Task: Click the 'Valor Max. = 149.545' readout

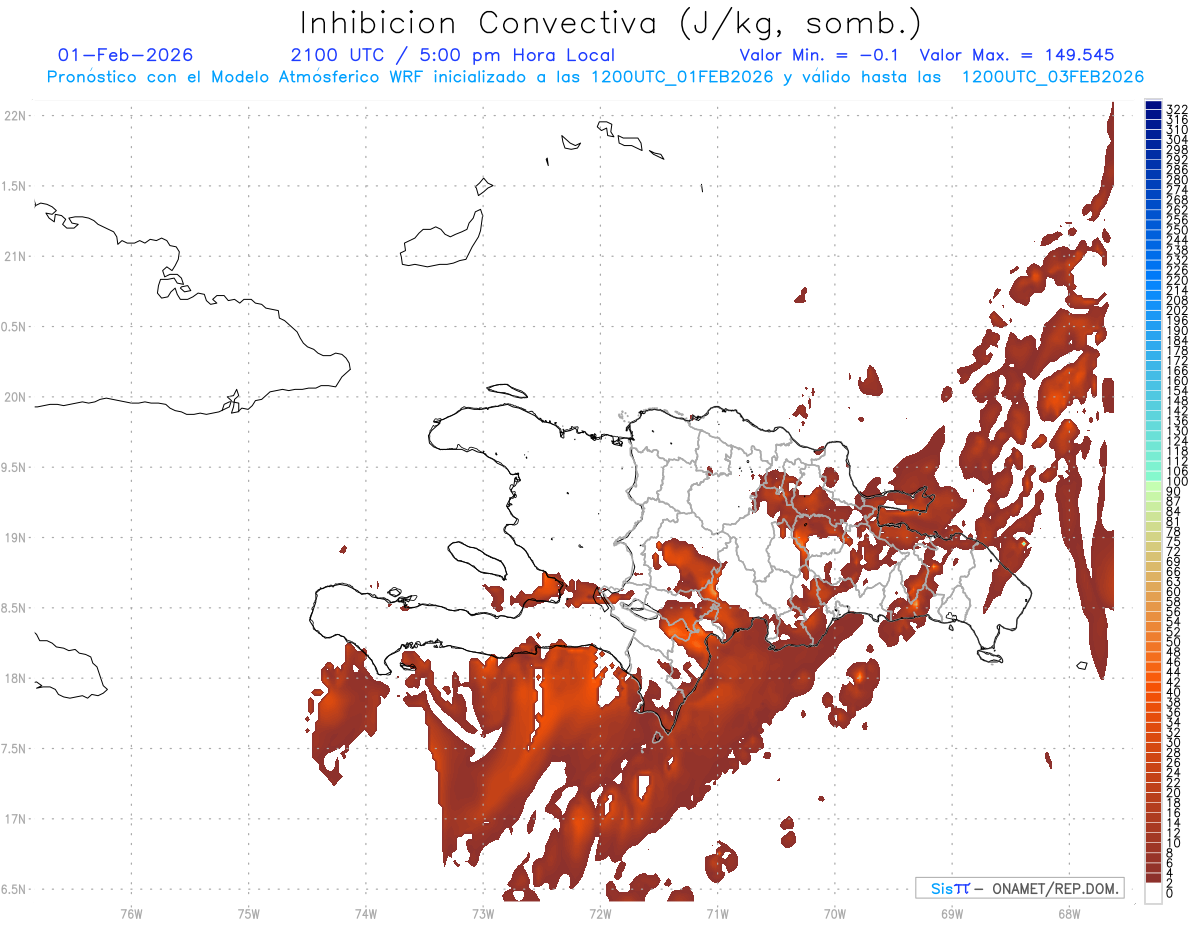Action: pyautogui.click(x=1017, y=55)
